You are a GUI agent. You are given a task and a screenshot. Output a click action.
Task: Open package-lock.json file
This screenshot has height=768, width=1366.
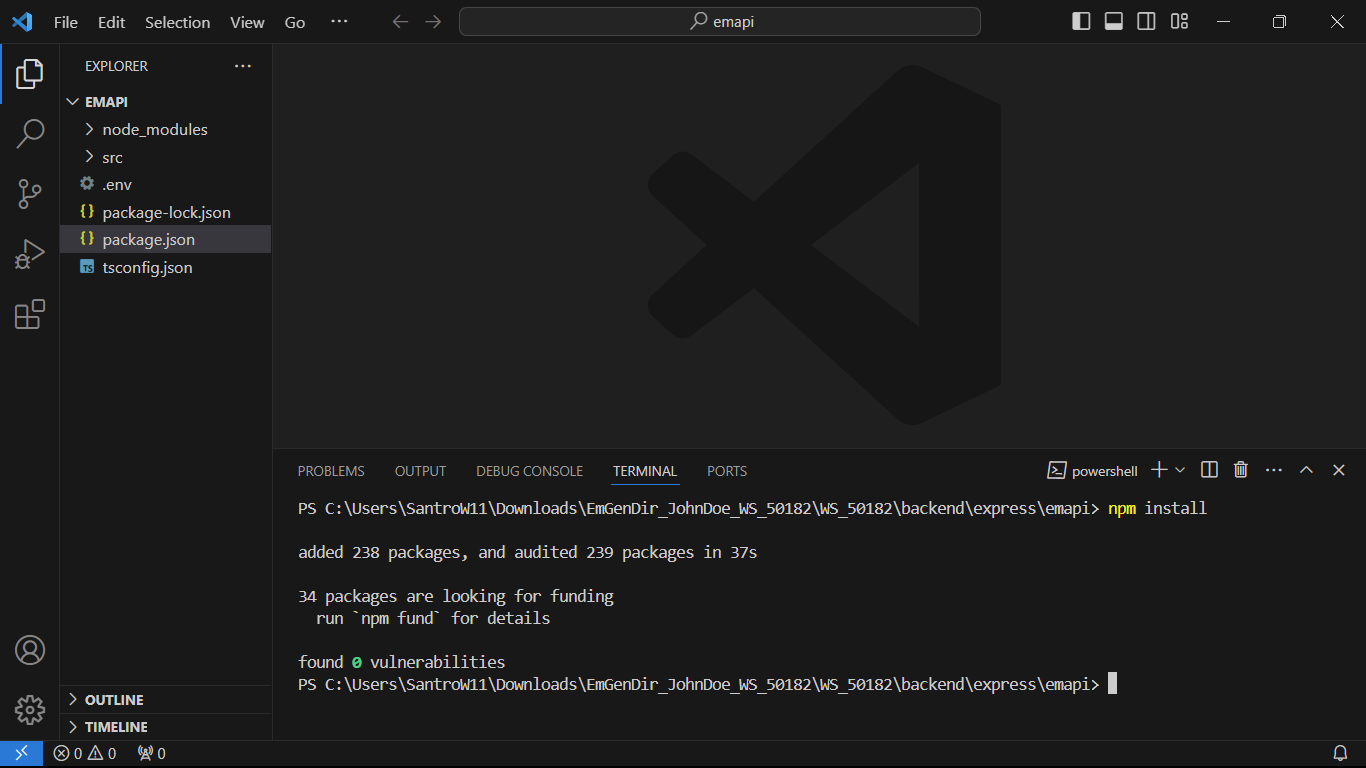click(166, 212)
